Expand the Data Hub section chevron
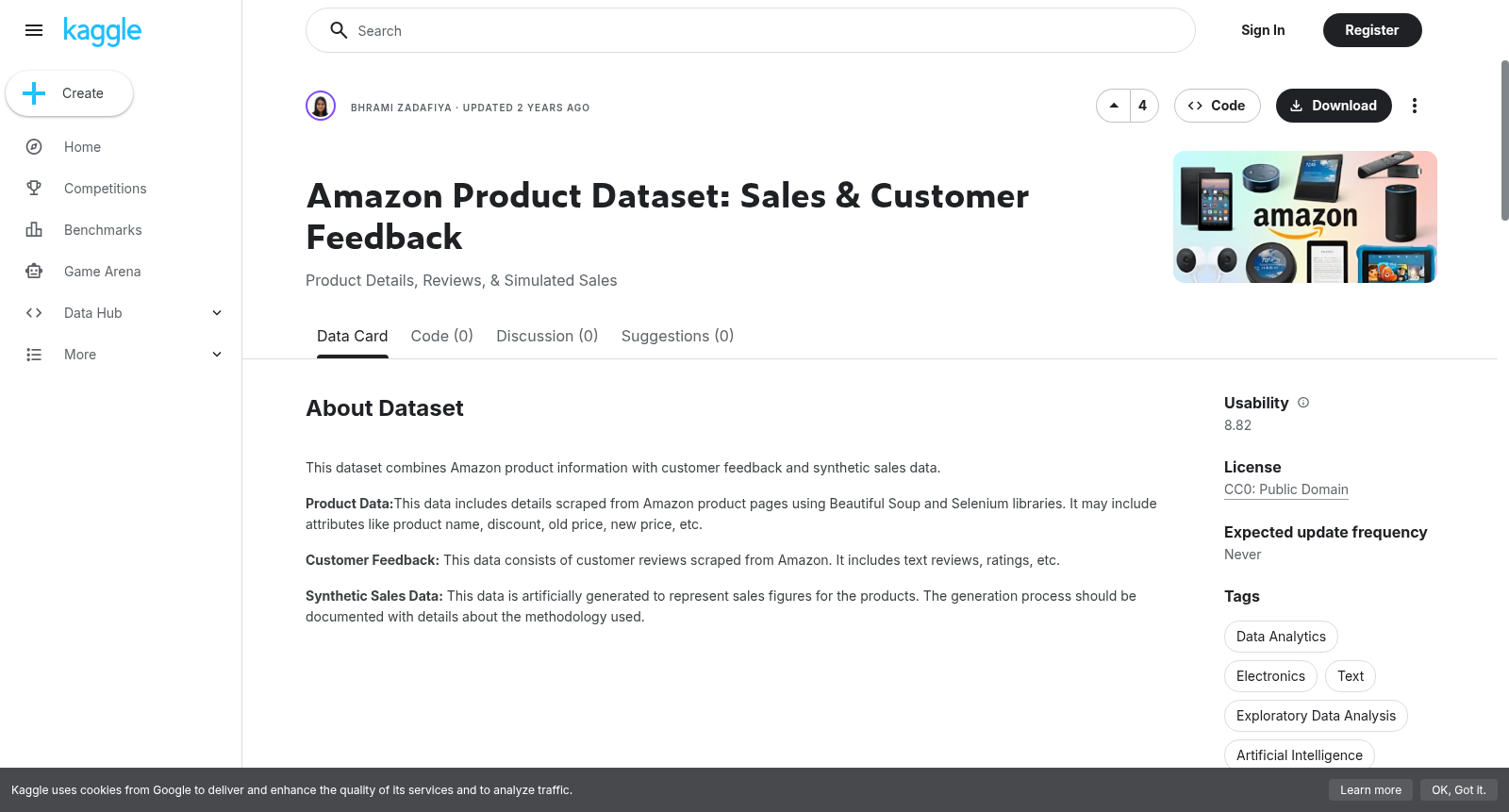 pyautogui.click(x=217, y=313)
